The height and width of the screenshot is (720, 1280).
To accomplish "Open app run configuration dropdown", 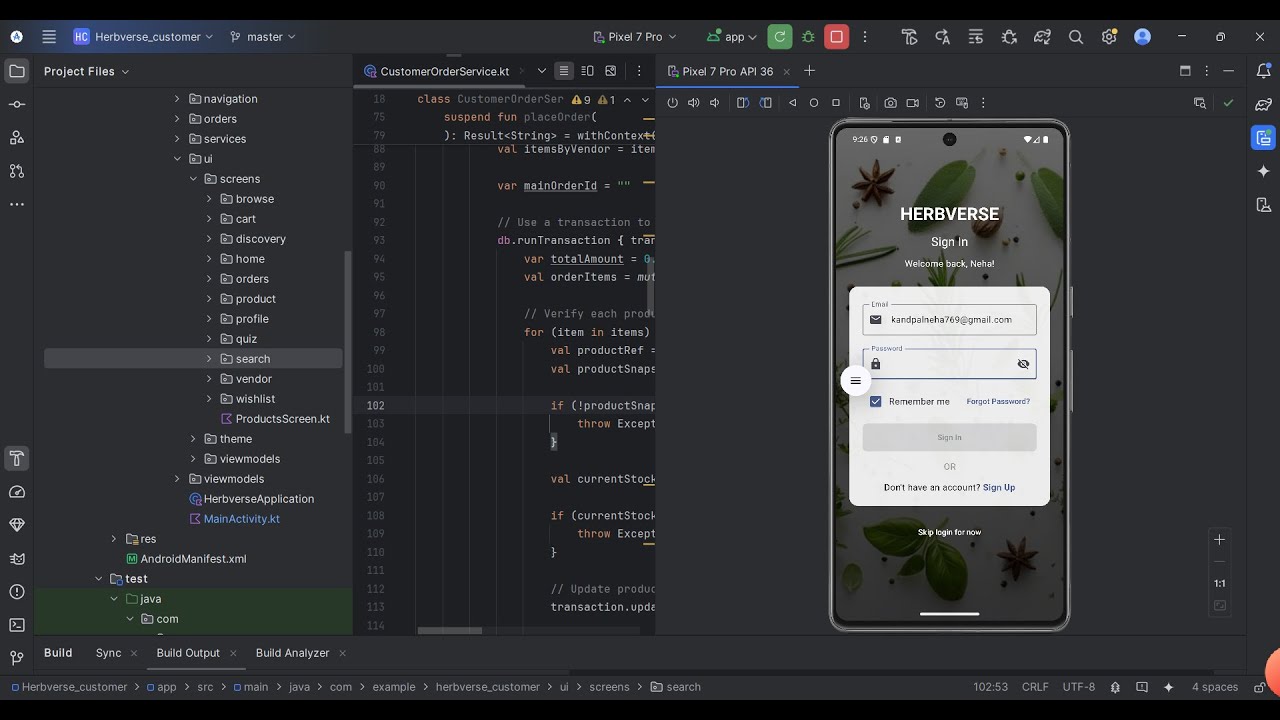I will [732, 37].
